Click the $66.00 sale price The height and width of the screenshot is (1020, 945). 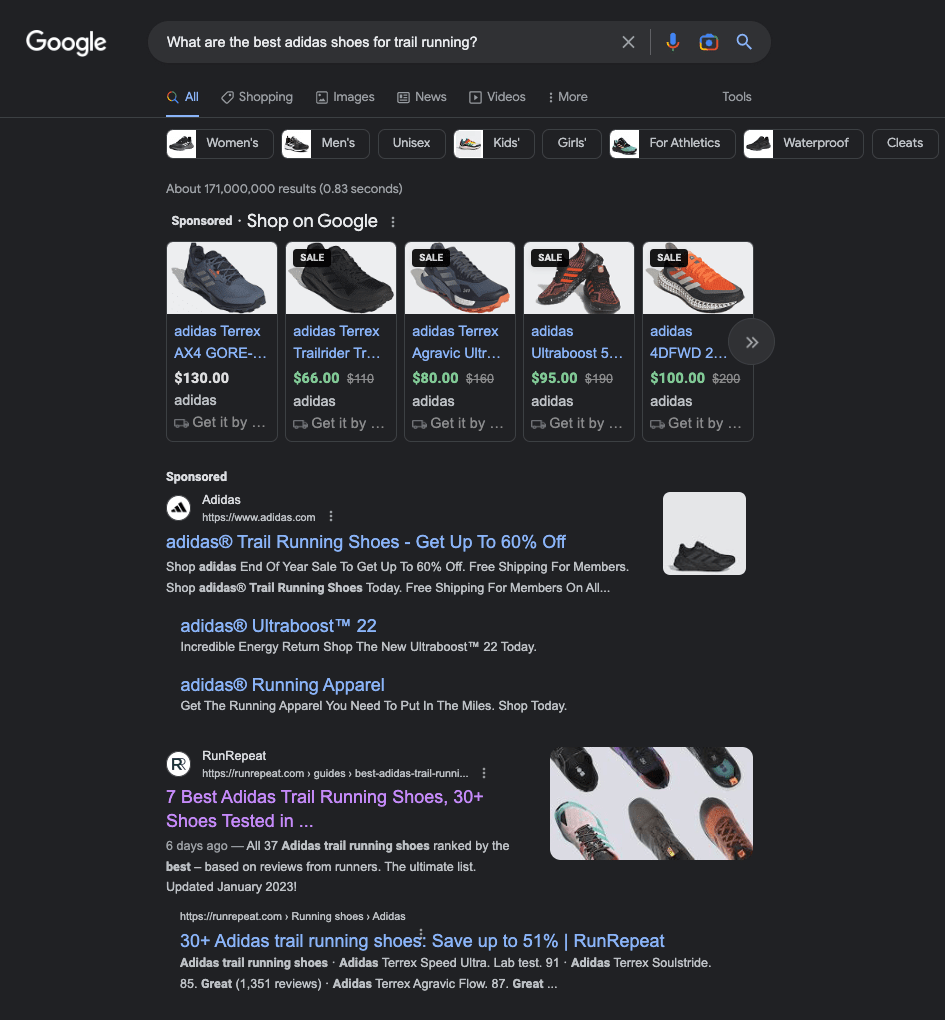(316, 378)
